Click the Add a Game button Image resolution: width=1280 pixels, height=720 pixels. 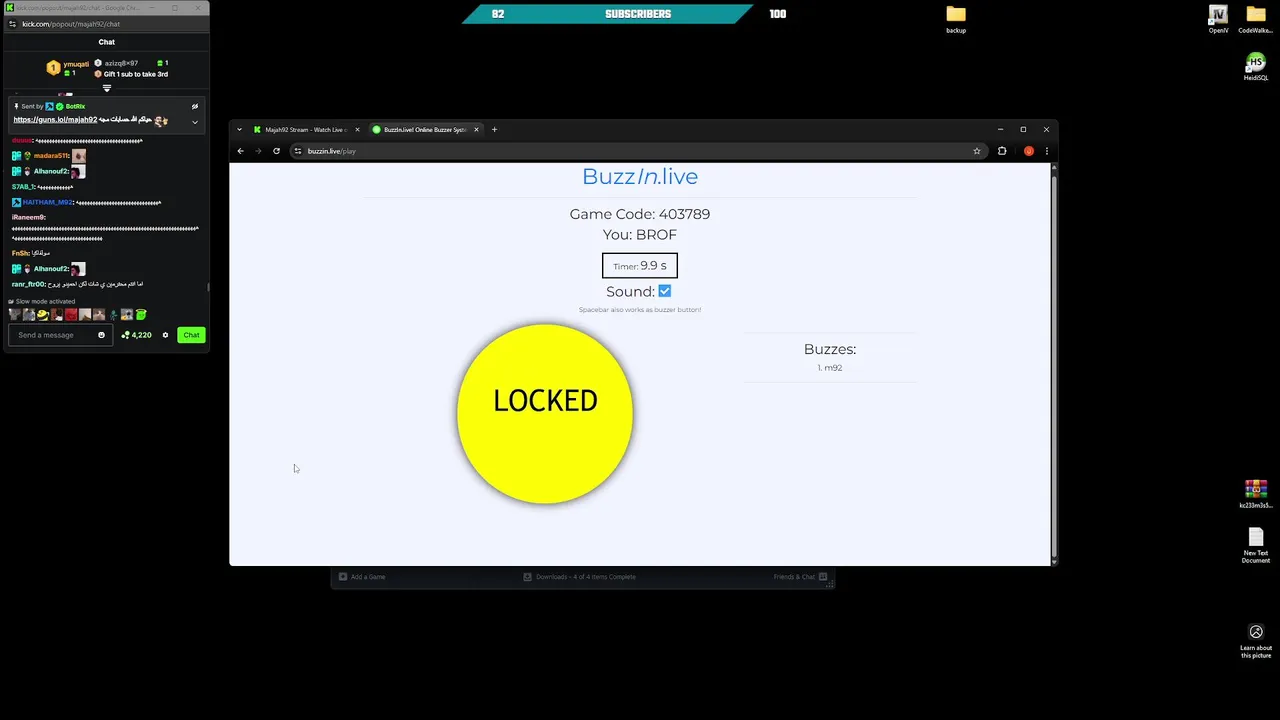(x=362, y=577)
